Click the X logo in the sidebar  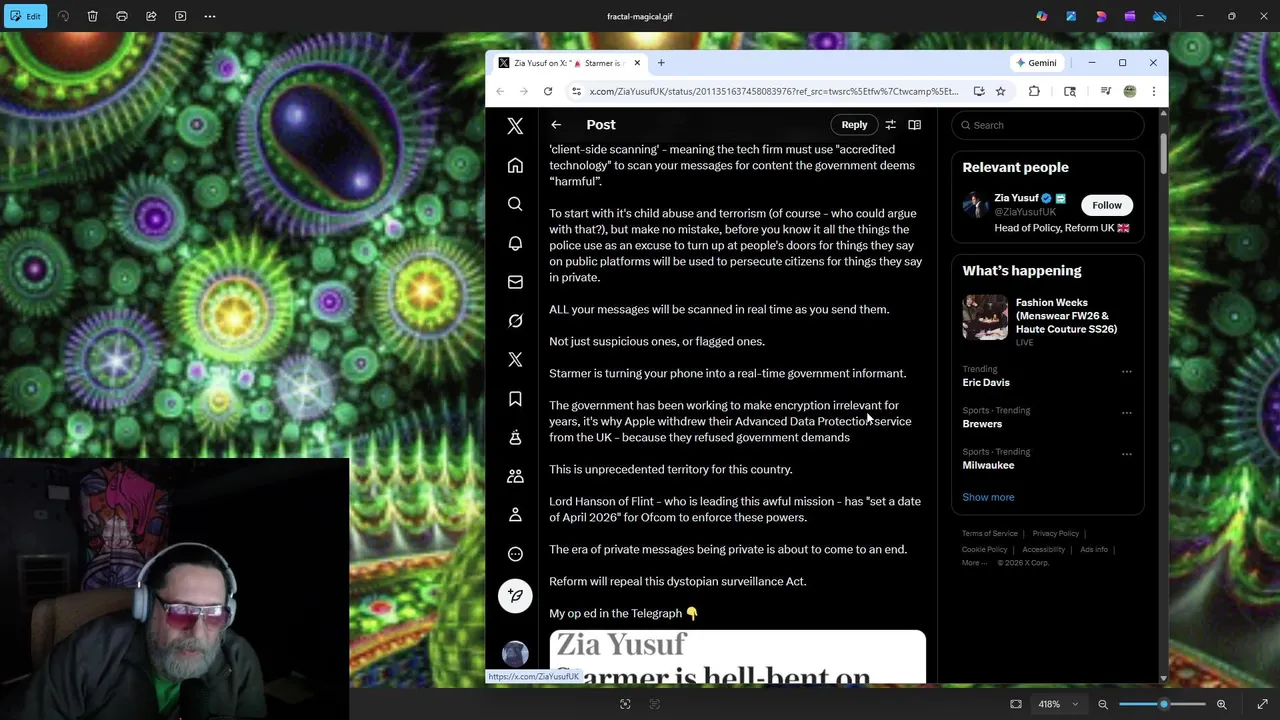[515, 126]
